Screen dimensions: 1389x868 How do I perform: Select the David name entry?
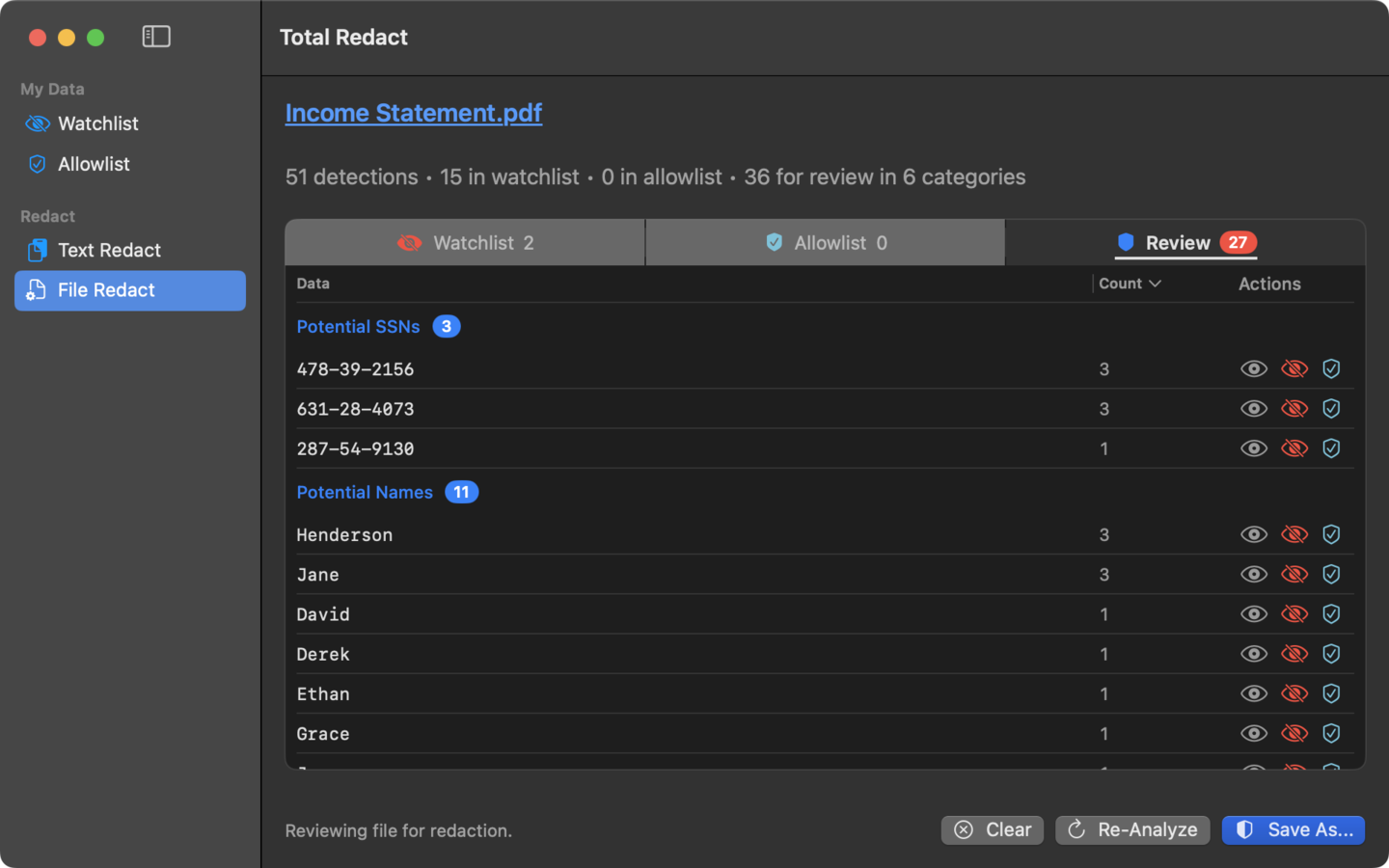click(x=323, y=614)
